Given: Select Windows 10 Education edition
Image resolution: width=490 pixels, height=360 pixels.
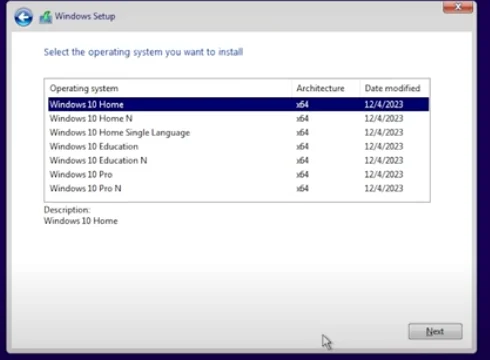Looking at the screenshot, I should pyautogui.click(x=238, y=146).
